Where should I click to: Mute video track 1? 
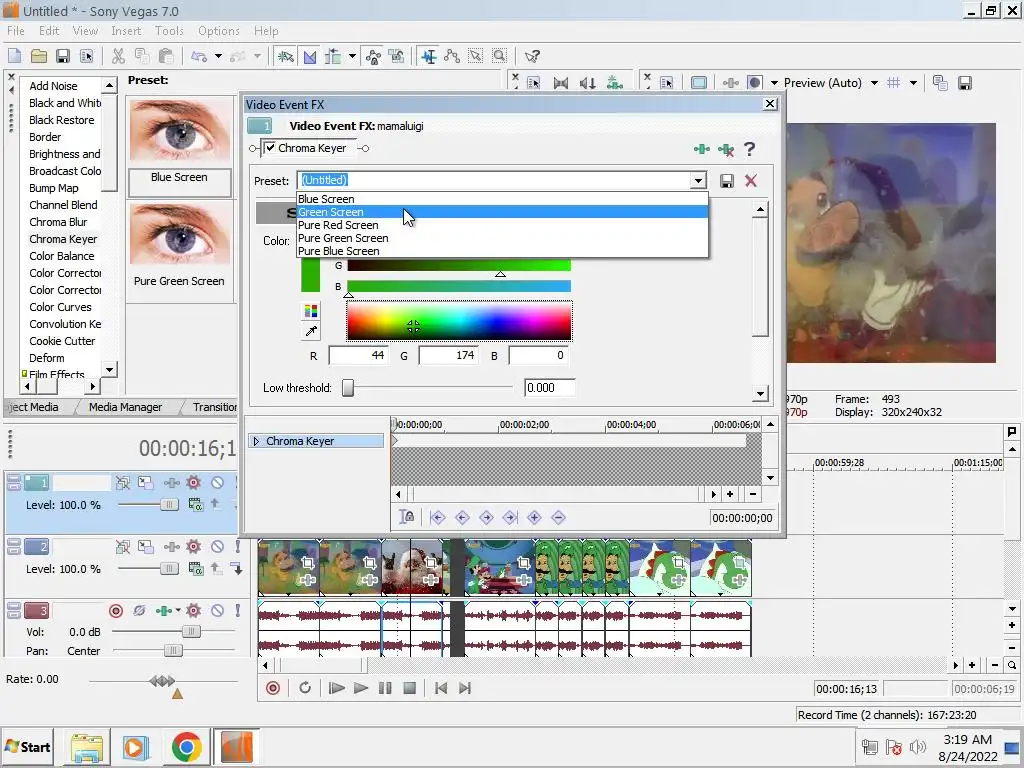click(x=217, y=483)
